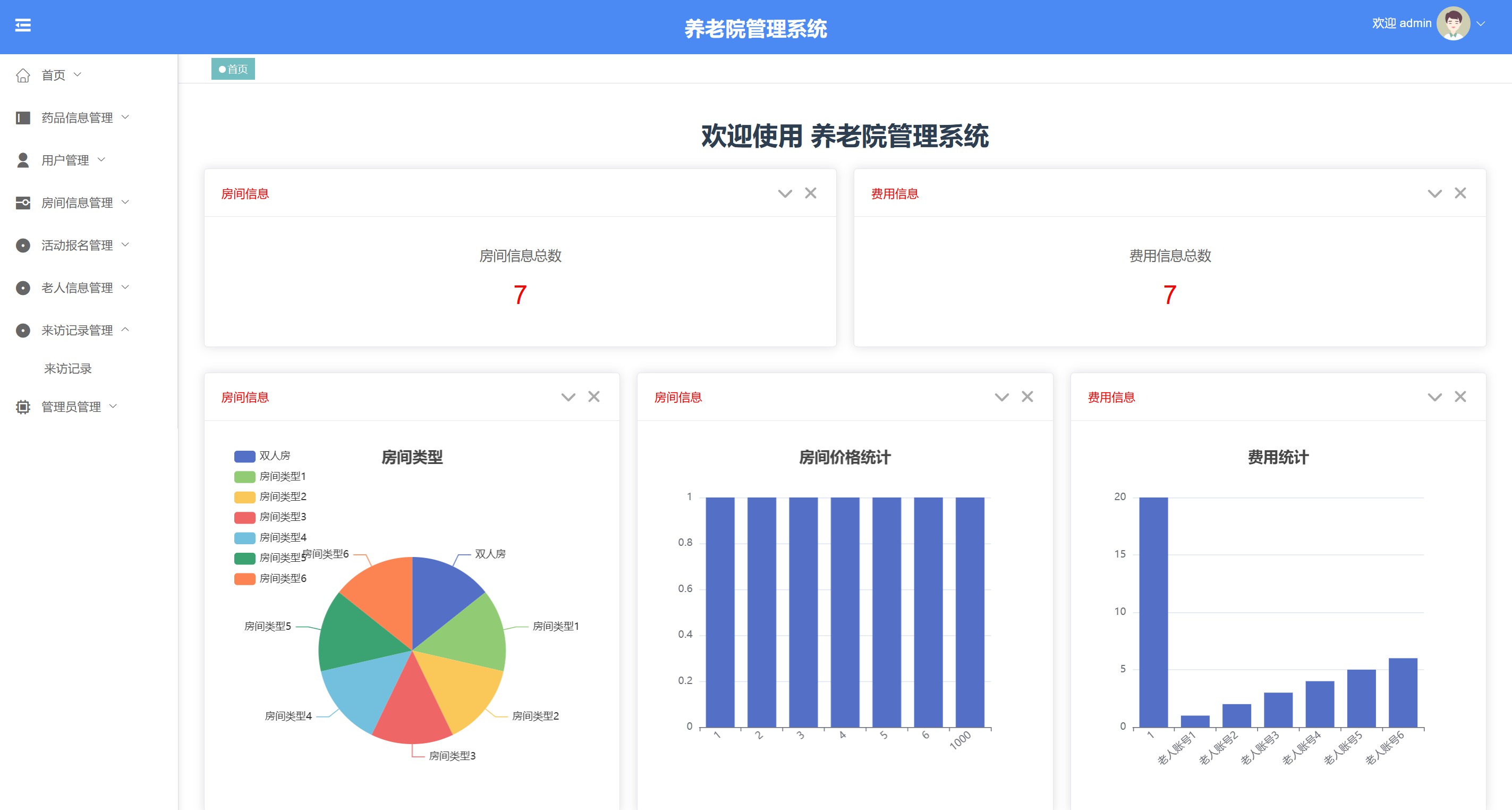
Task: Collapse the 房间信息 total count card
Action: coord(785,193)
